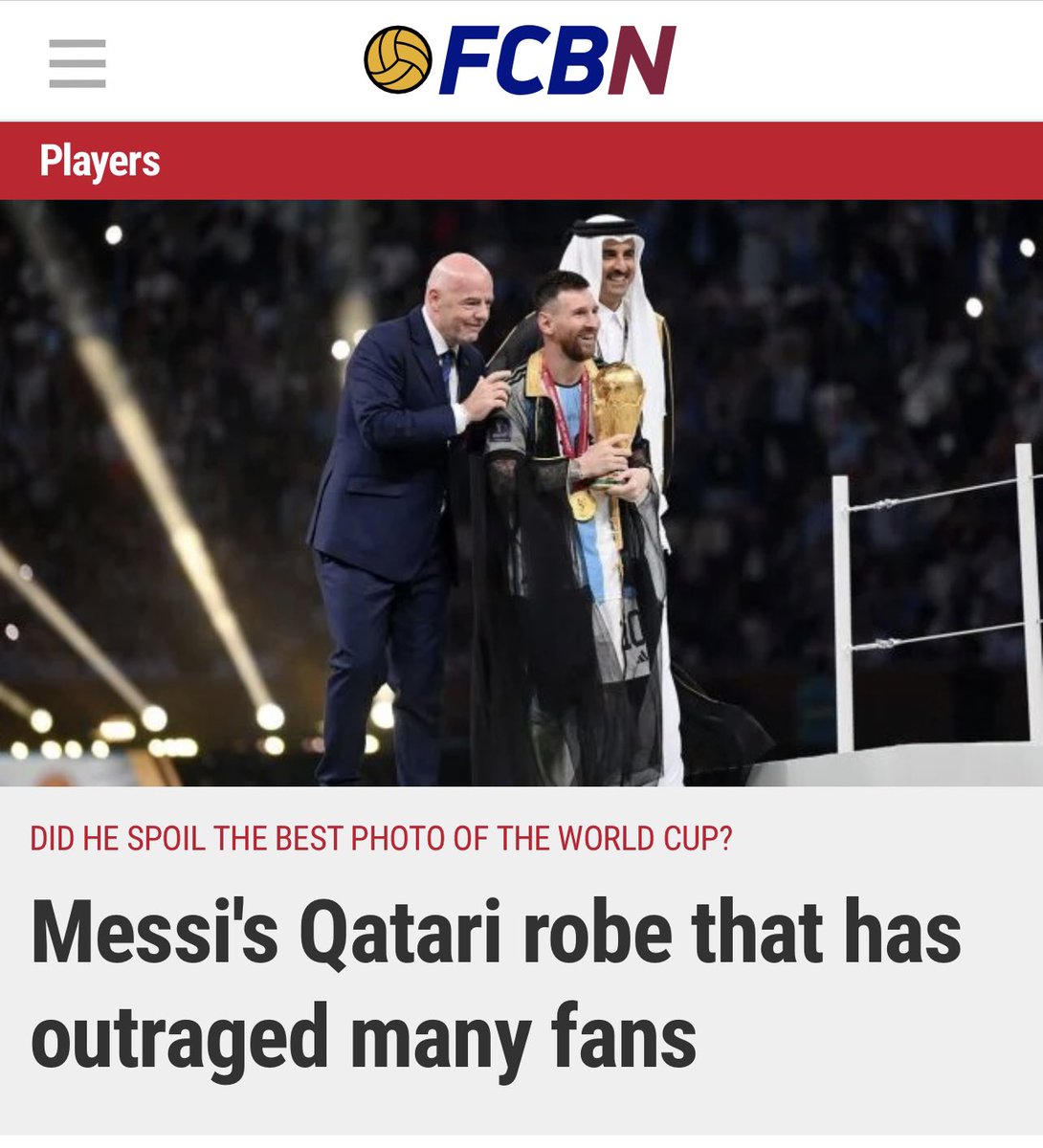Go to homepage via FCBN wordmark

(558, 60)
